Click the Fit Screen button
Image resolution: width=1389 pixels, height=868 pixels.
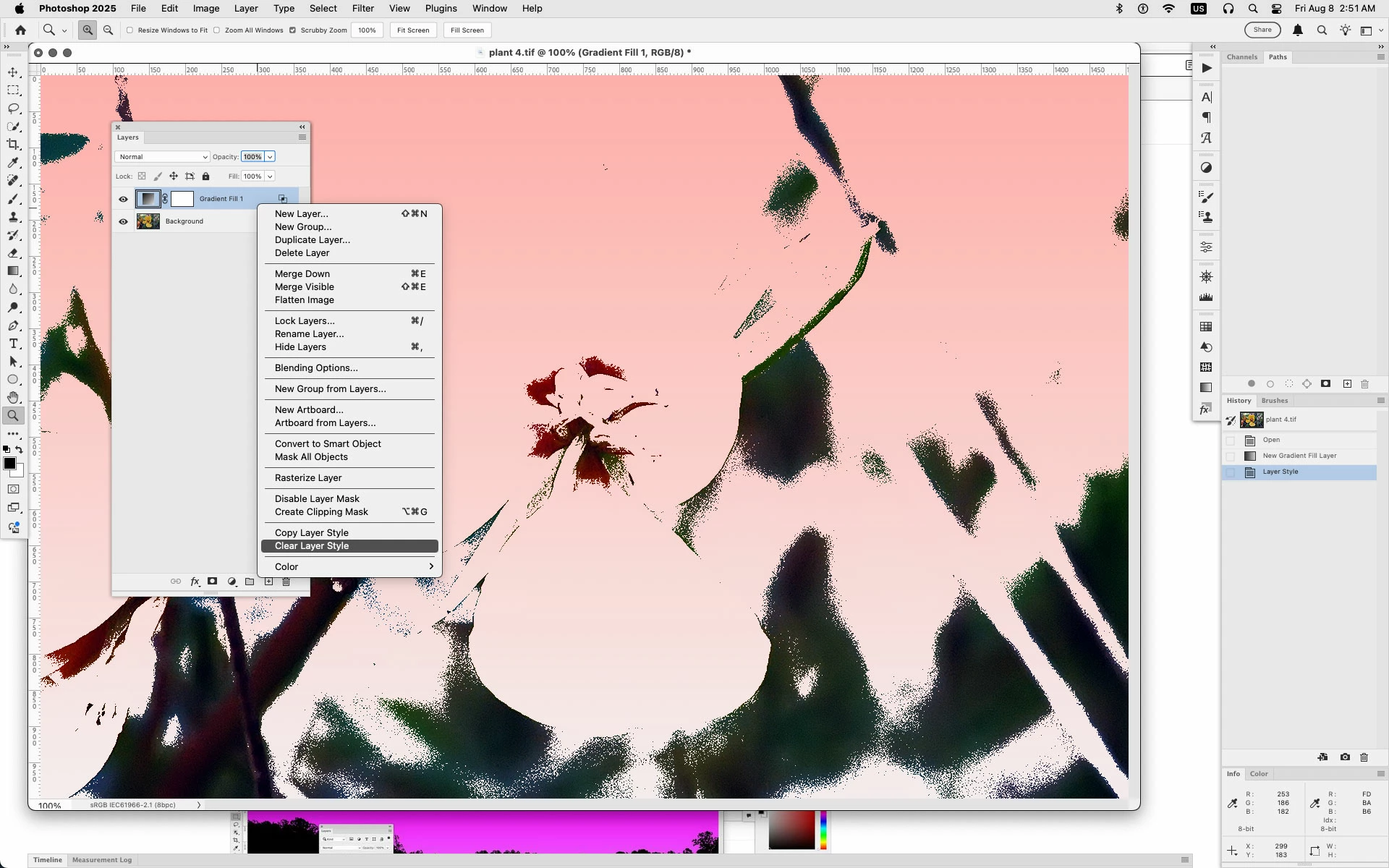pos(413,30)
